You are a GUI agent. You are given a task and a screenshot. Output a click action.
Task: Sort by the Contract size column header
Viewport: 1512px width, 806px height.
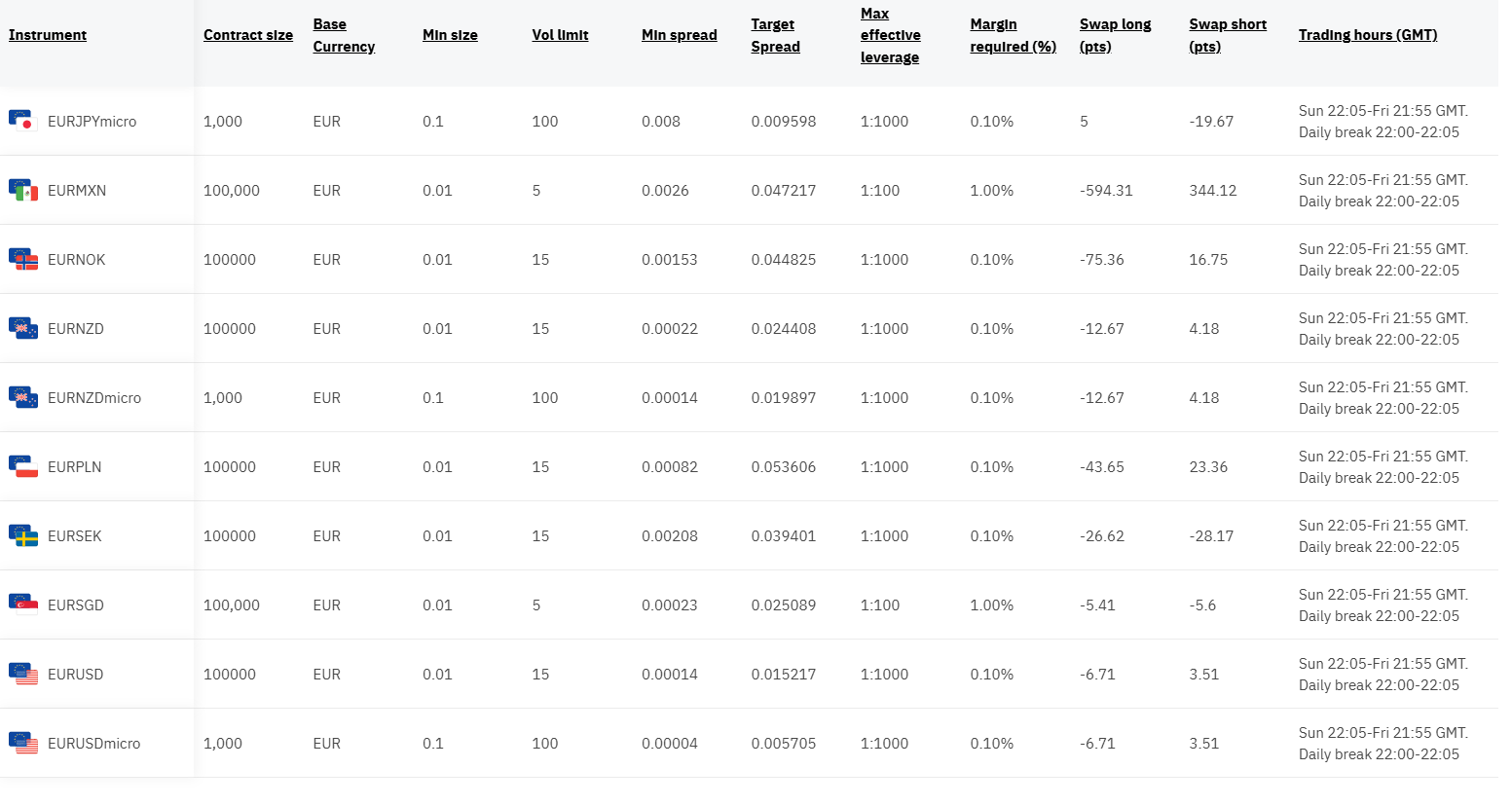(248, 35)
